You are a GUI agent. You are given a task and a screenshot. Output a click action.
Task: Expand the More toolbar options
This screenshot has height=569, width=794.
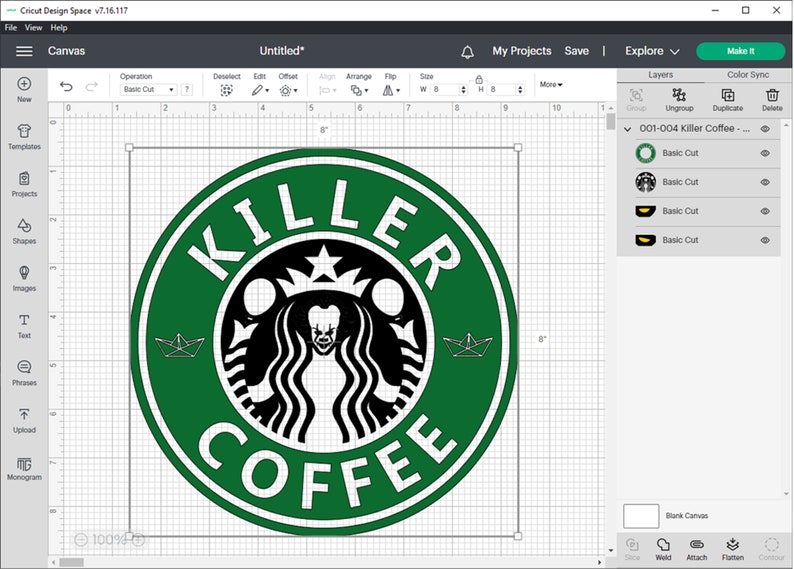pyautogui.click(x=551, y=85)
